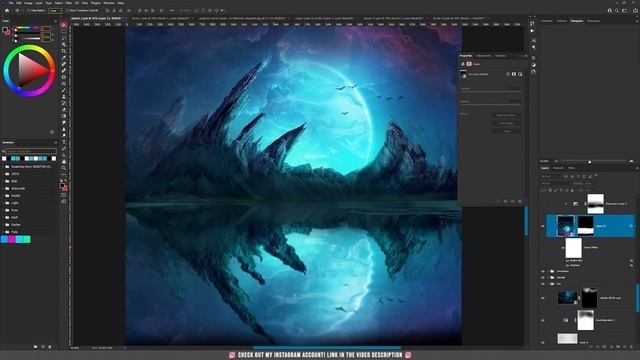Image resolution: width=640 pixels, height=360 pixels.
Task: Filter layers by type (T) icon
Action: (x=578, y=176)
